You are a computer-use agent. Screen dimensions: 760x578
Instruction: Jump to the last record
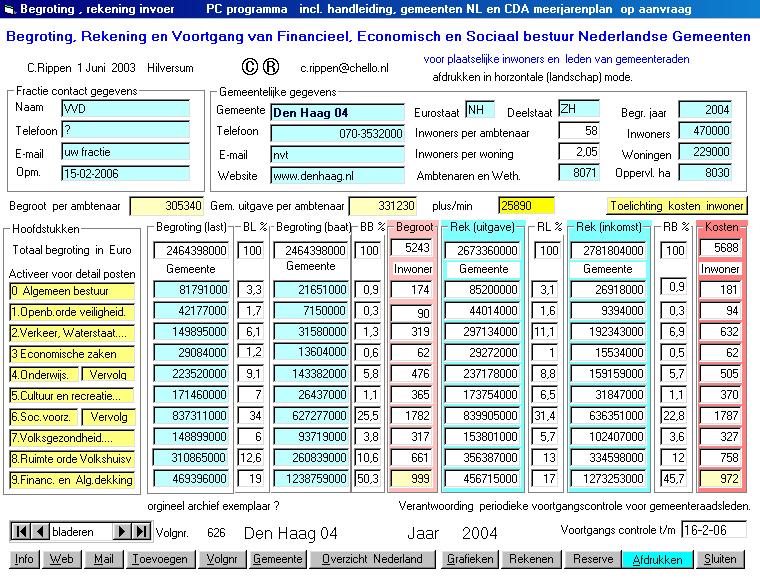[x=141, y=531]
